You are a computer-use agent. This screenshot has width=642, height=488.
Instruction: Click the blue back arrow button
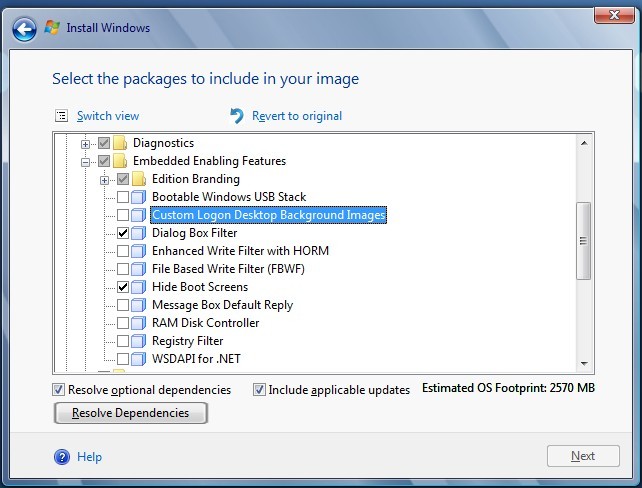[24, 29]
